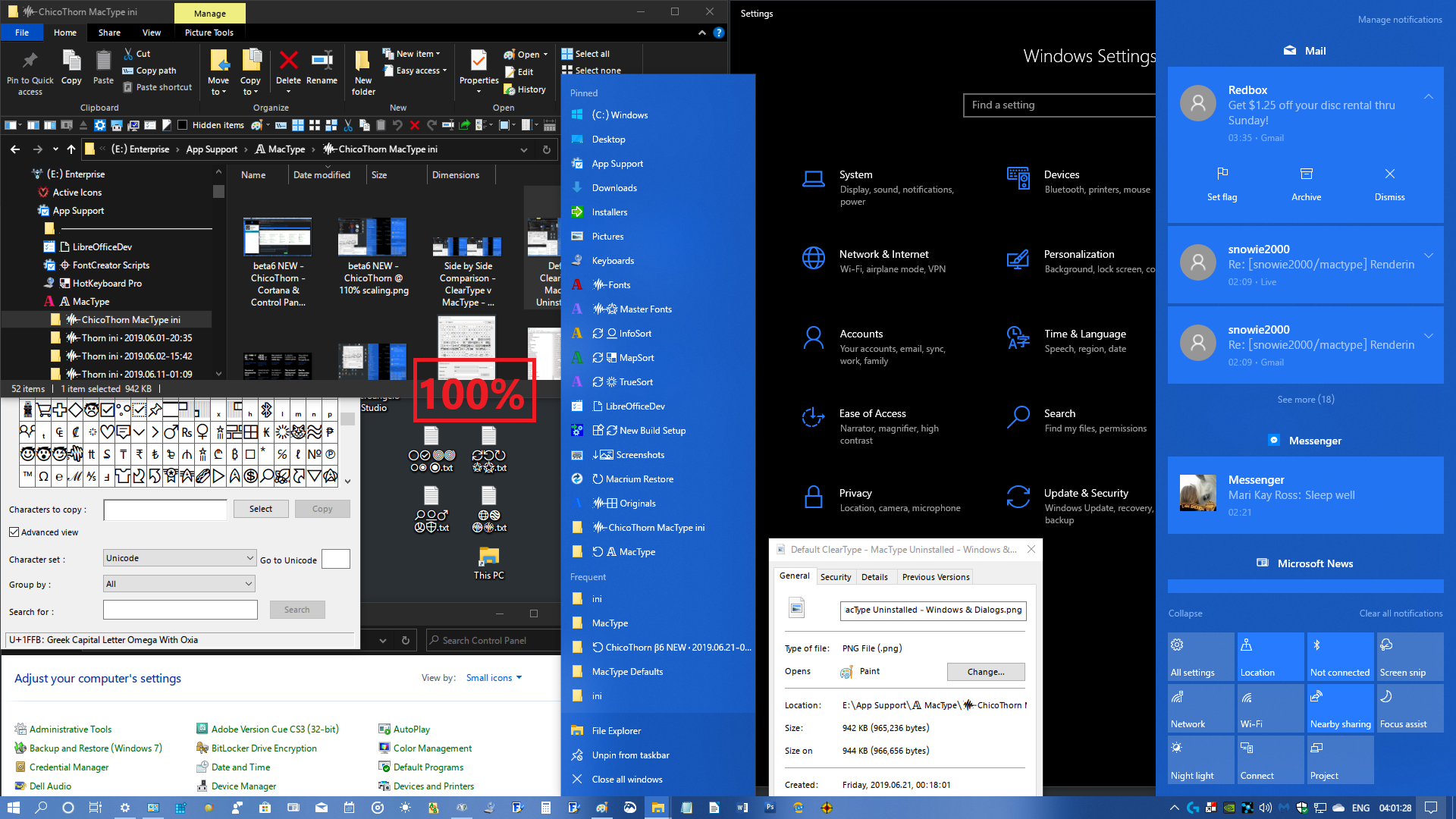Click History in the Open group

tap(525, 89)
